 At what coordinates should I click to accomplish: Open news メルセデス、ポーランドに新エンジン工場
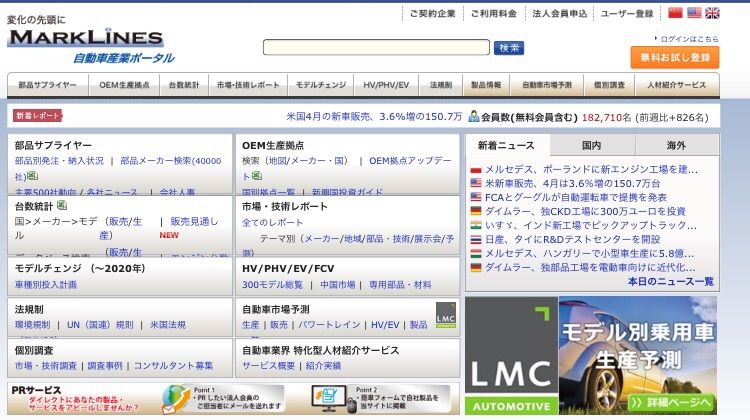(x=591, y=169)
